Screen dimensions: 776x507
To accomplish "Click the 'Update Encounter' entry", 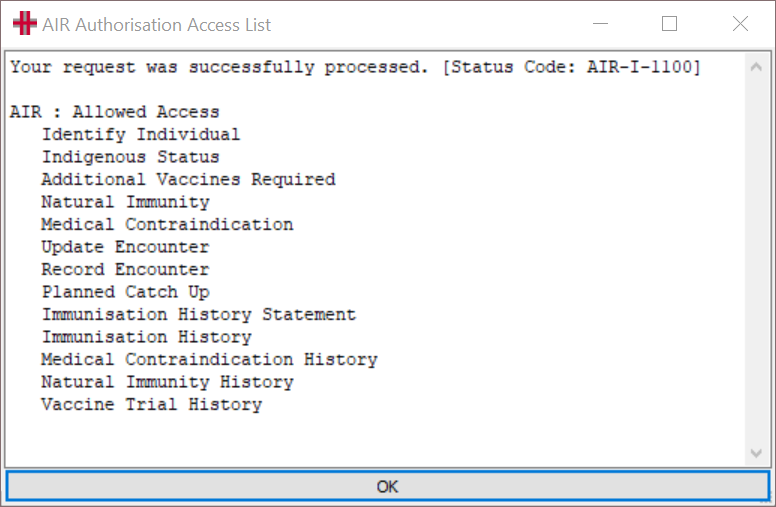I will point(125,247).
